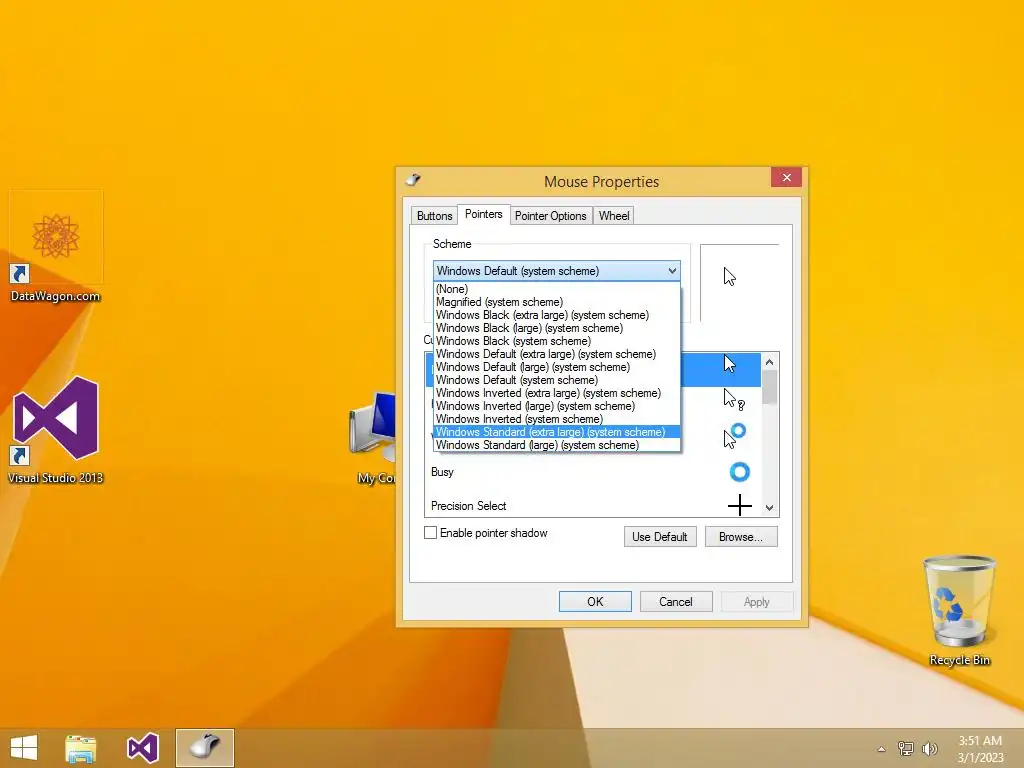1024x768 pixels.
Task: Choose Windows Black (large) scheme
Action: point(556,328)
